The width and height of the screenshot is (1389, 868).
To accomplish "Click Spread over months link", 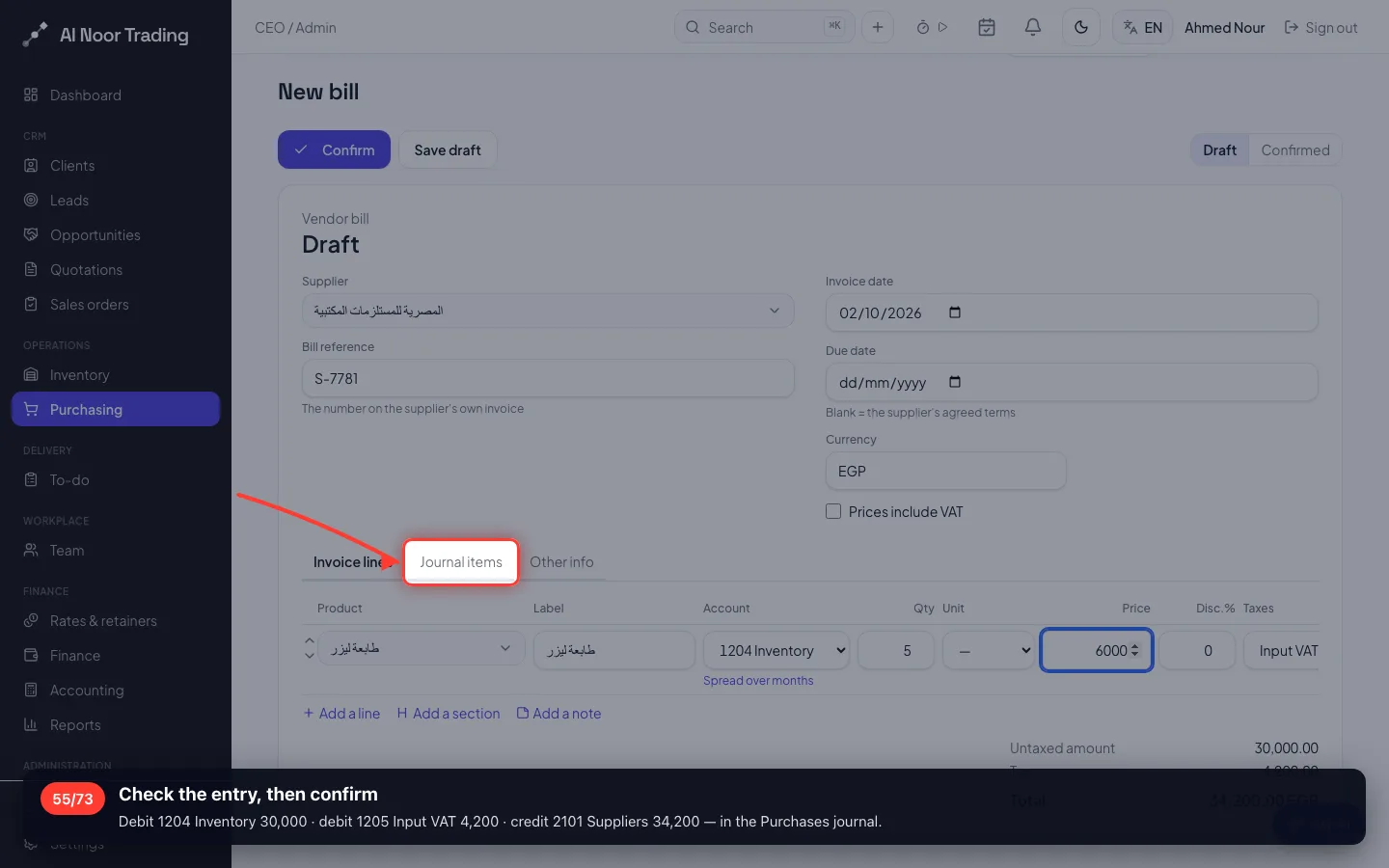I will [x=758, y=680].
